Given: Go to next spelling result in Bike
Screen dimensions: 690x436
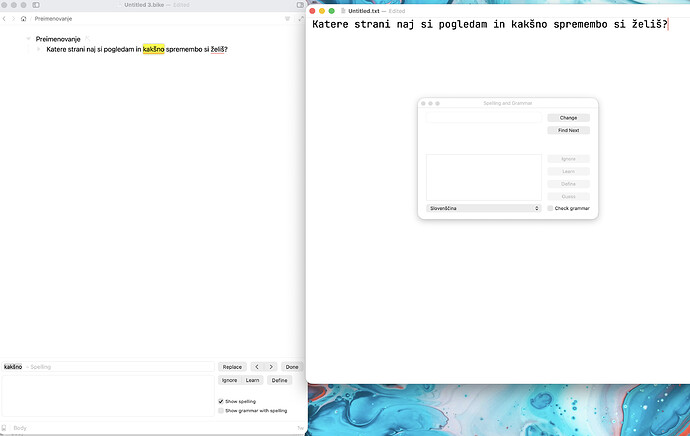Looking at the screenshot, I should (271, 367).
